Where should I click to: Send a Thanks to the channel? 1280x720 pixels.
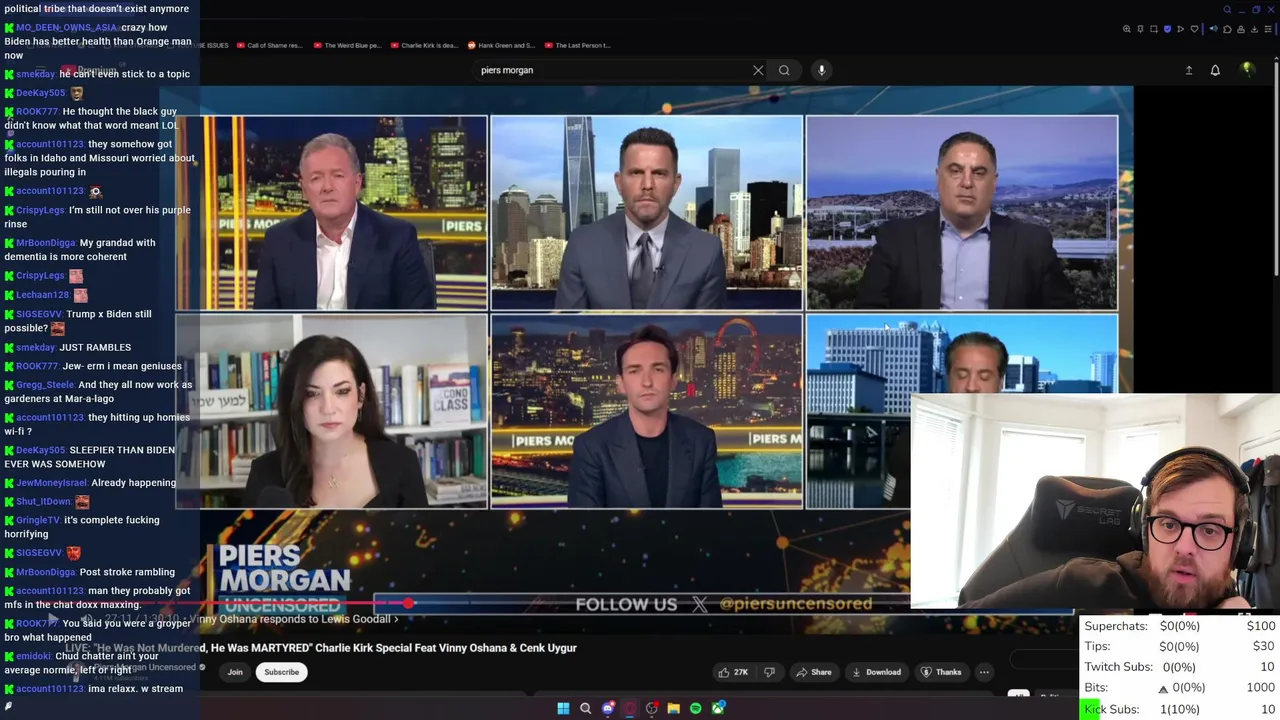tap(941, 672)
